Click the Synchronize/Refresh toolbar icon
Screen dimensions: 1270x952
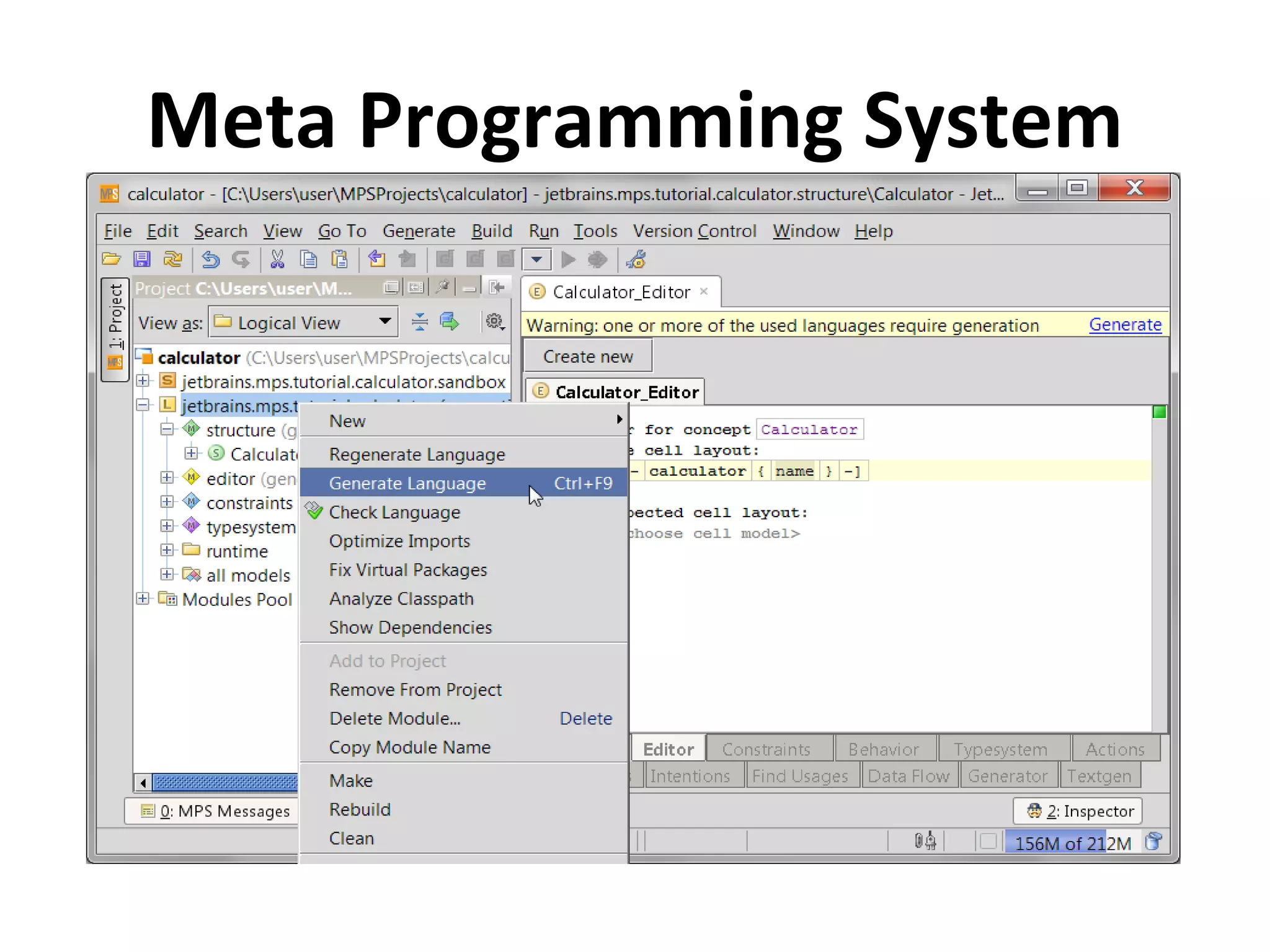pyautogui.click(x=173, y=259)
